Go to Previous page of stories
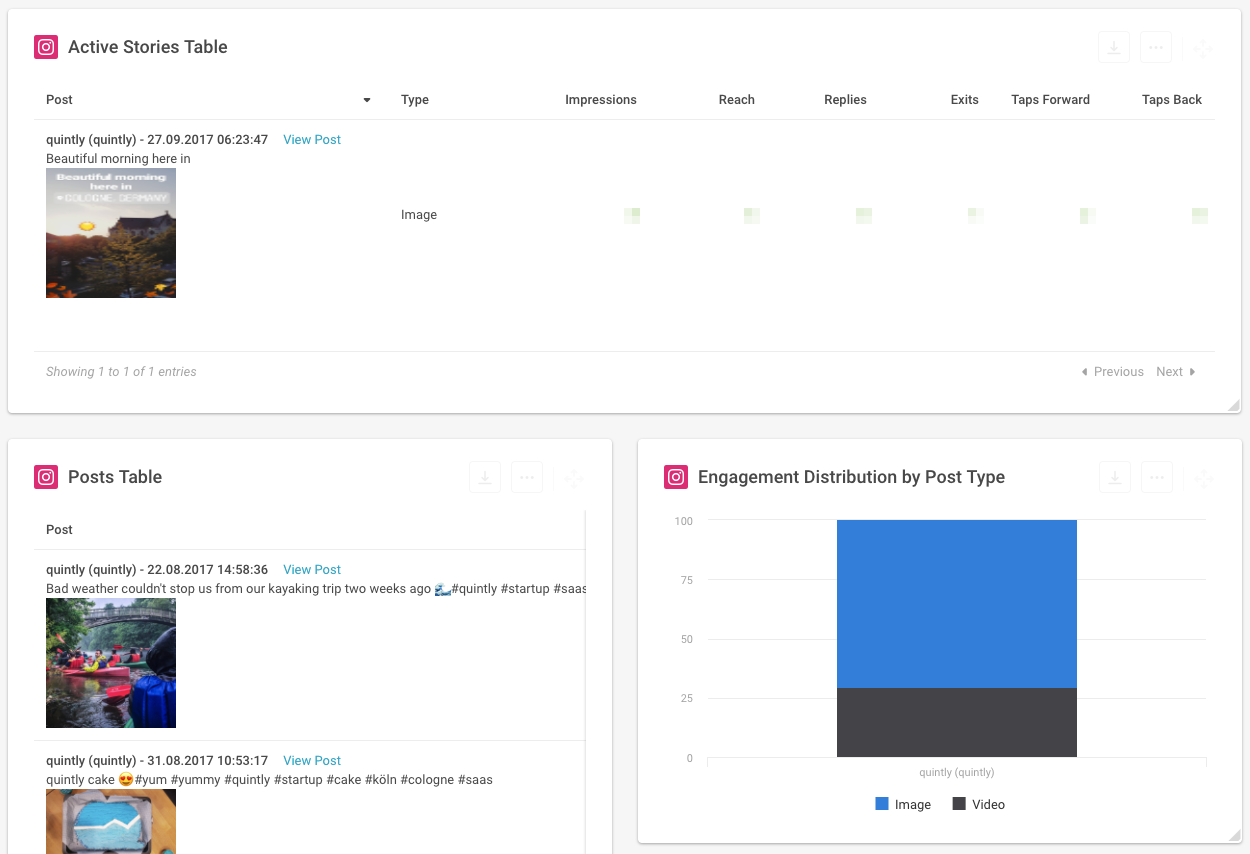 click(1112, 372)
